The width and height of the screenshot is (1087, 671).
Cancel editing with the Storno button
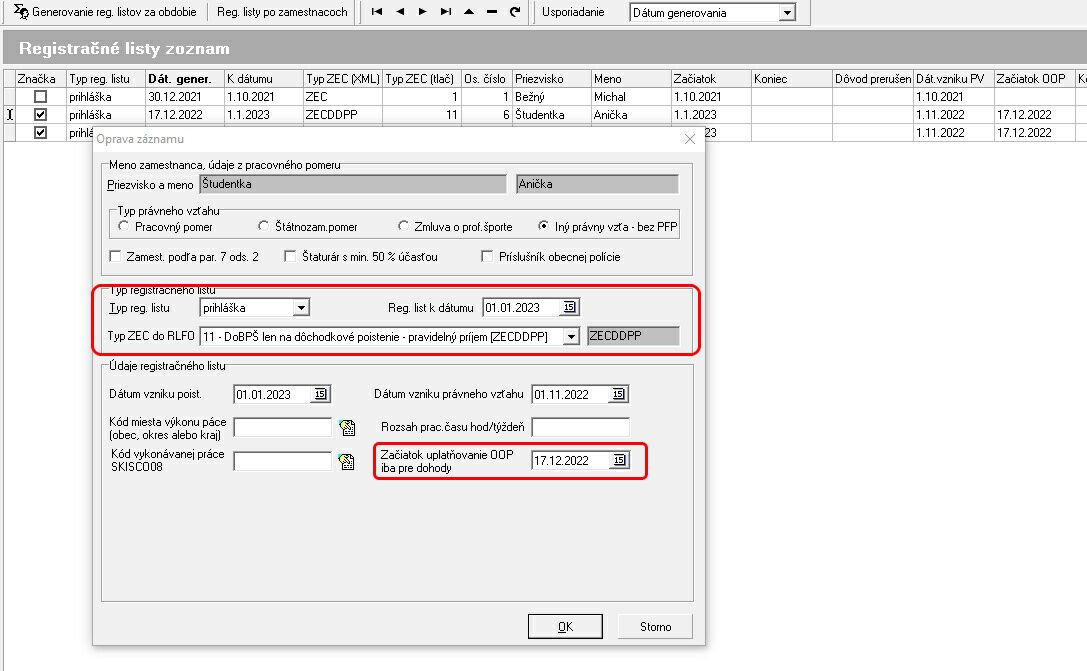pyautogui.click(x=656, y=627)
